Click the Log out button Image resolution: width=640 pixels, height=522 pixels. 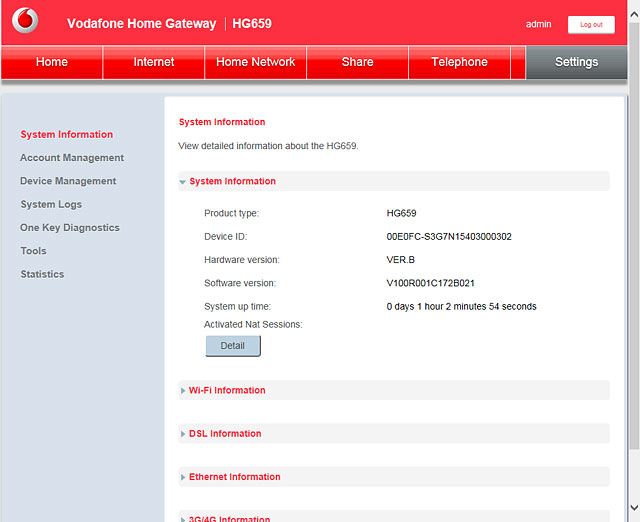591,24
